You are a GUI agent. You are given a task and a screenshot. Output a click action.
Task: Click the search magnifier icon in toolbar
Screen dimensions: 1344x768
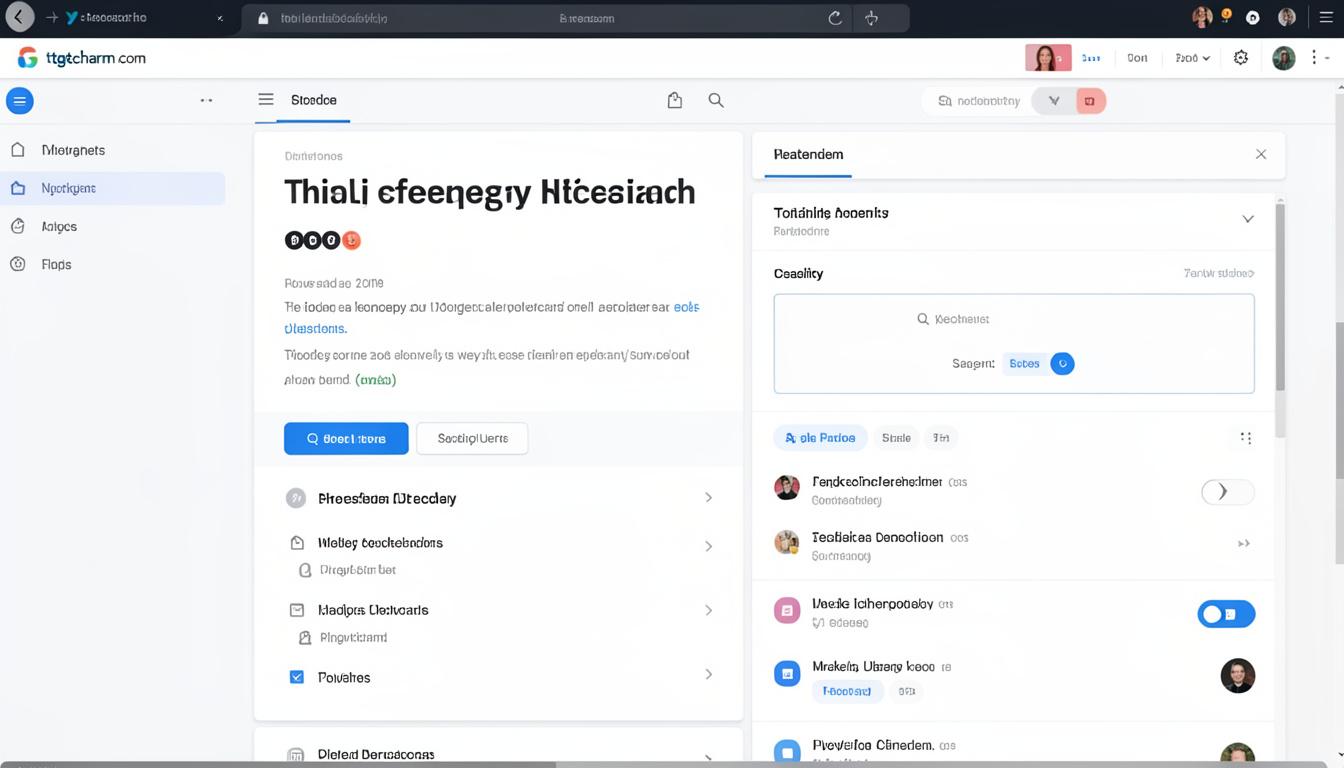click(716, 100)
